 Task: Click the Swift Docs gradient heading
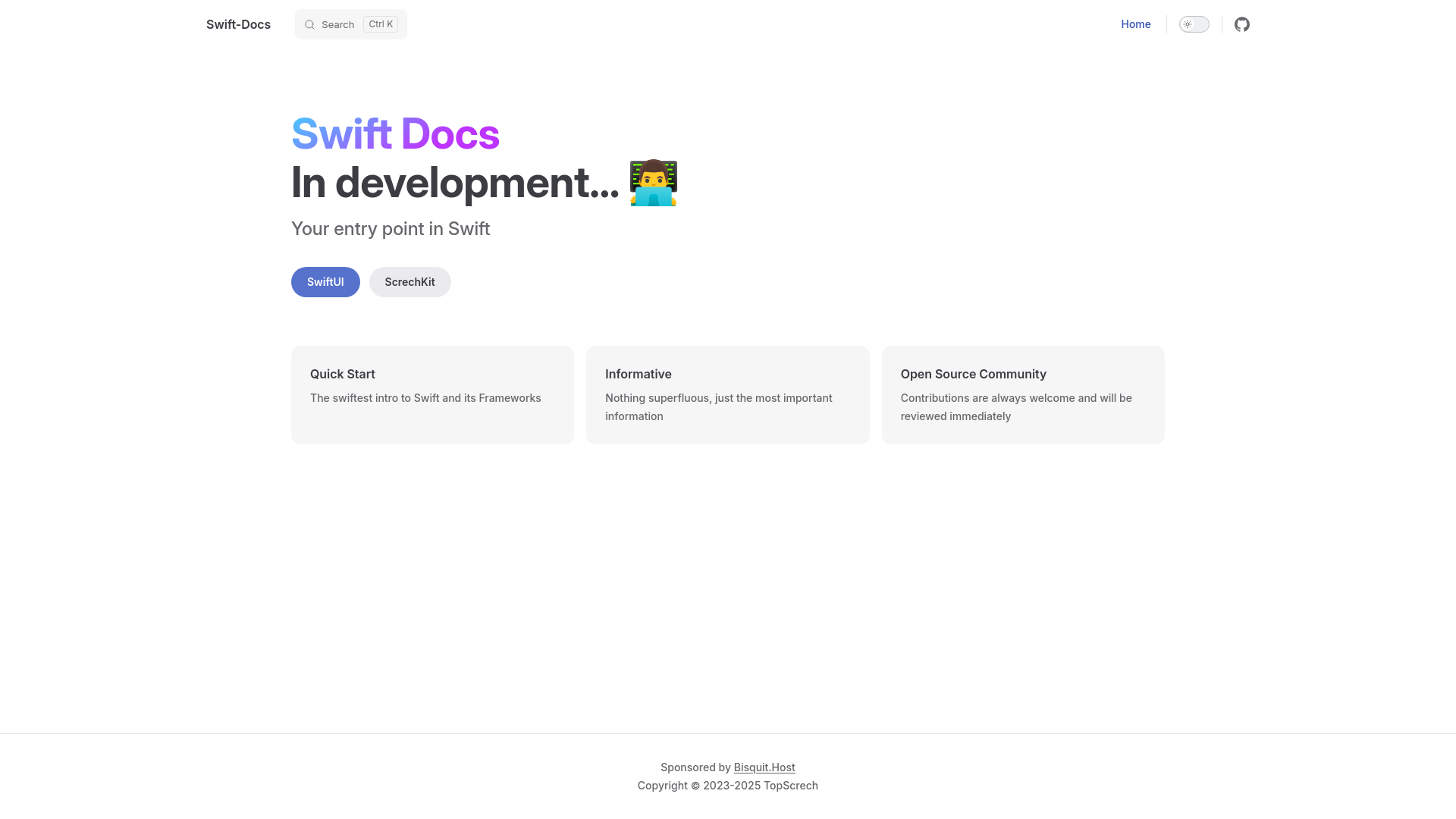(395, 133)
